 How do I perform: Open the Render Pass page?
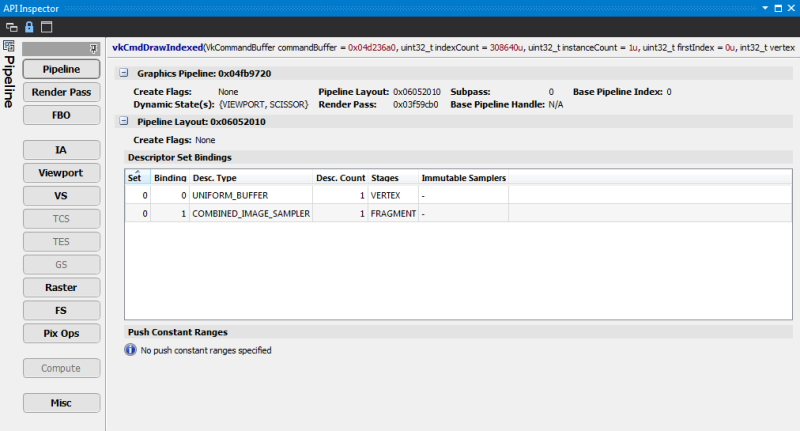61,92
